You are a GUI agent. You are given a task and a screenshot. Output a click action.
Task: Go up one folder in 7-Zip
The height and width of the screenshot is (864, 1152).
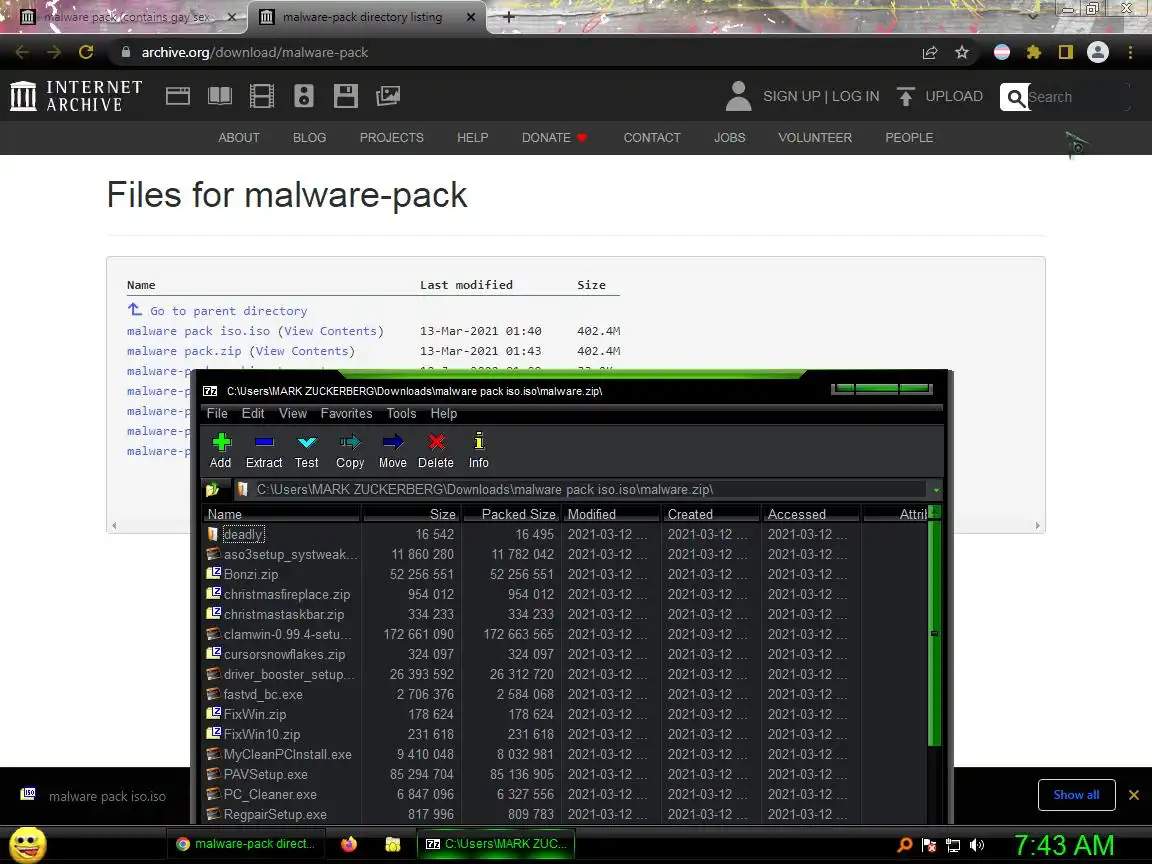pyautogui.click(x=212, y=489)
